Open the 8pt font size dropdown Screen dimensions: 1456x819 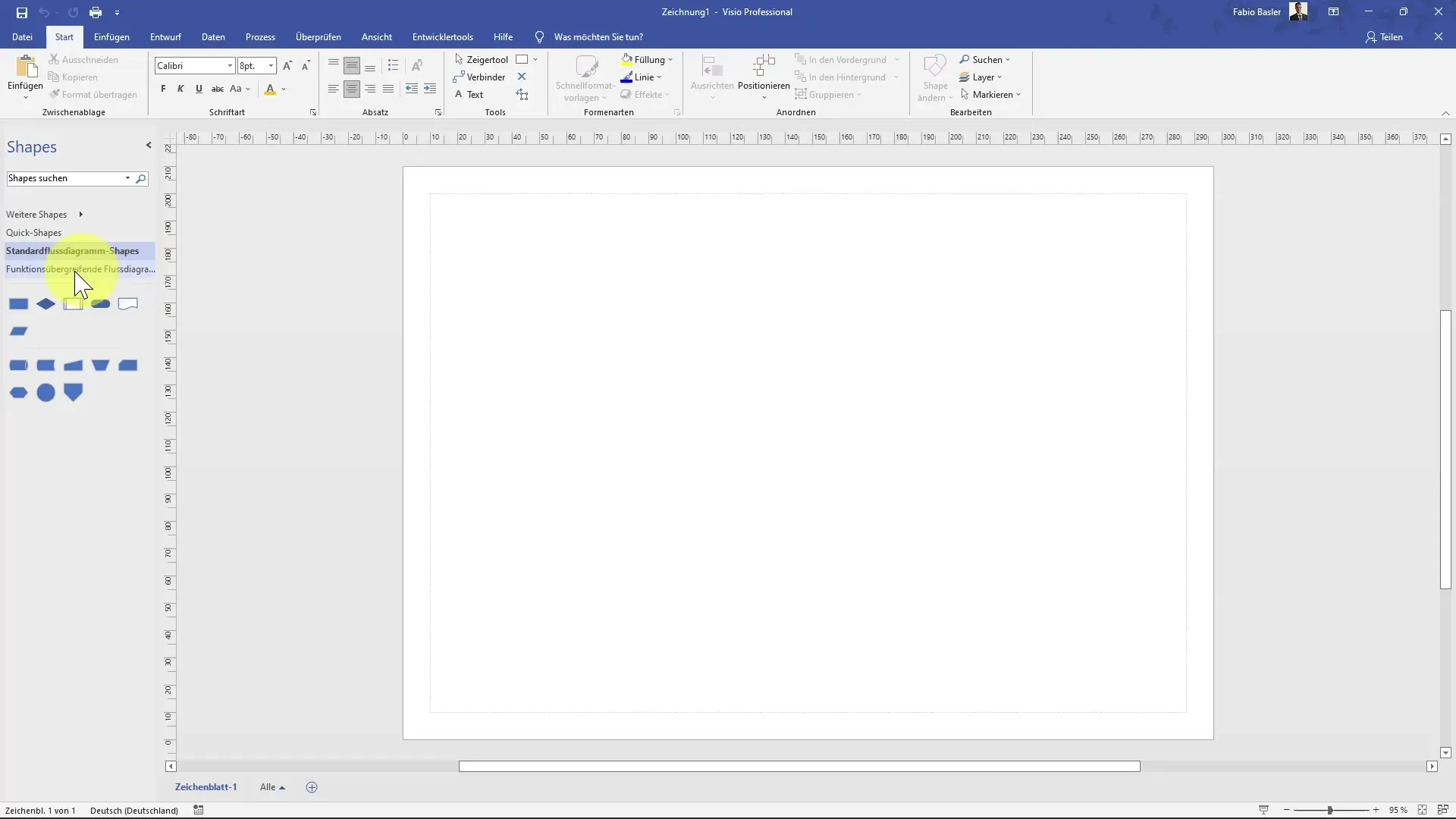(271, 66)
